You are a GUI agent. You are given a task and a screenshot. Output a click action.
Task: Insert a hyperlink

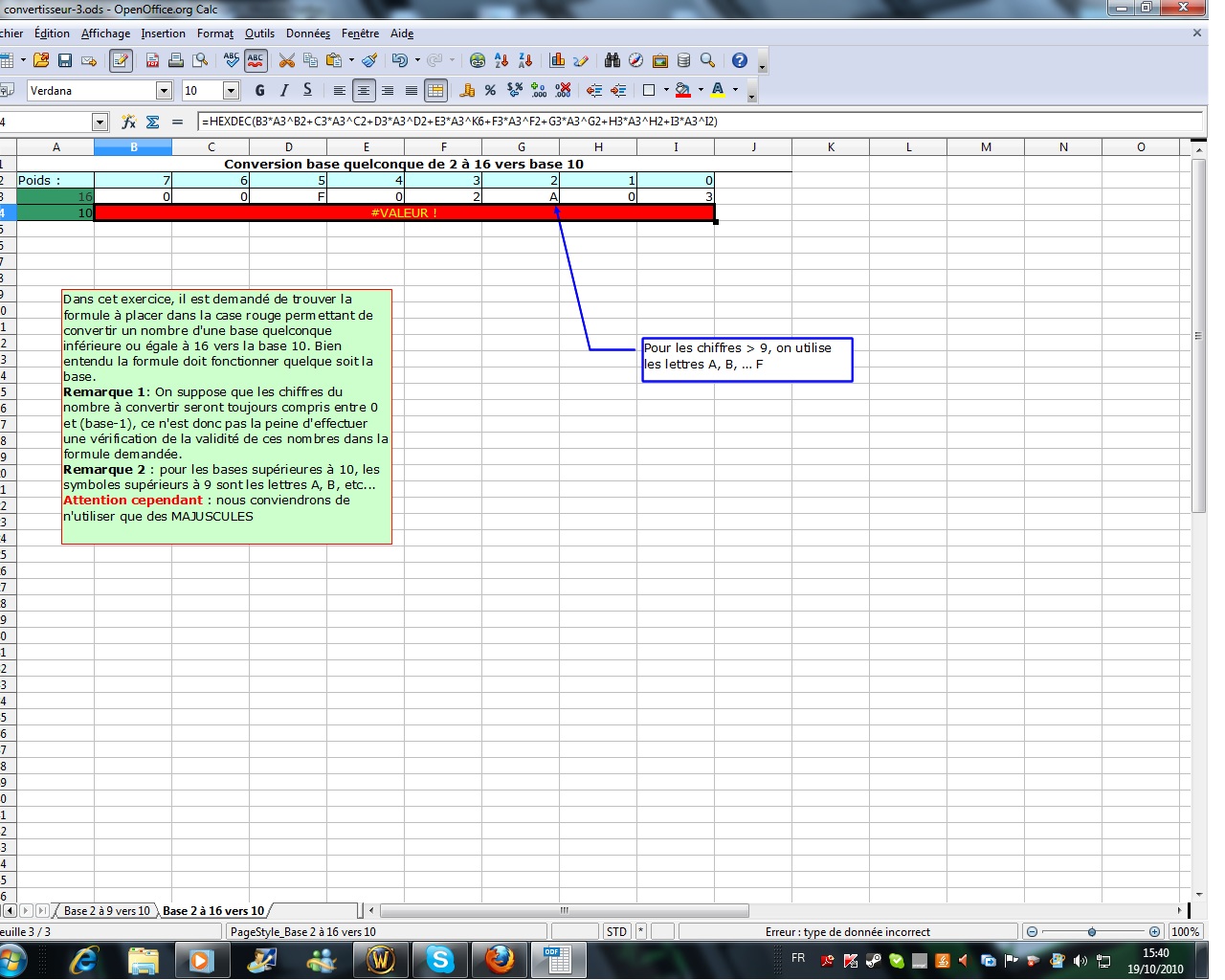478,60
